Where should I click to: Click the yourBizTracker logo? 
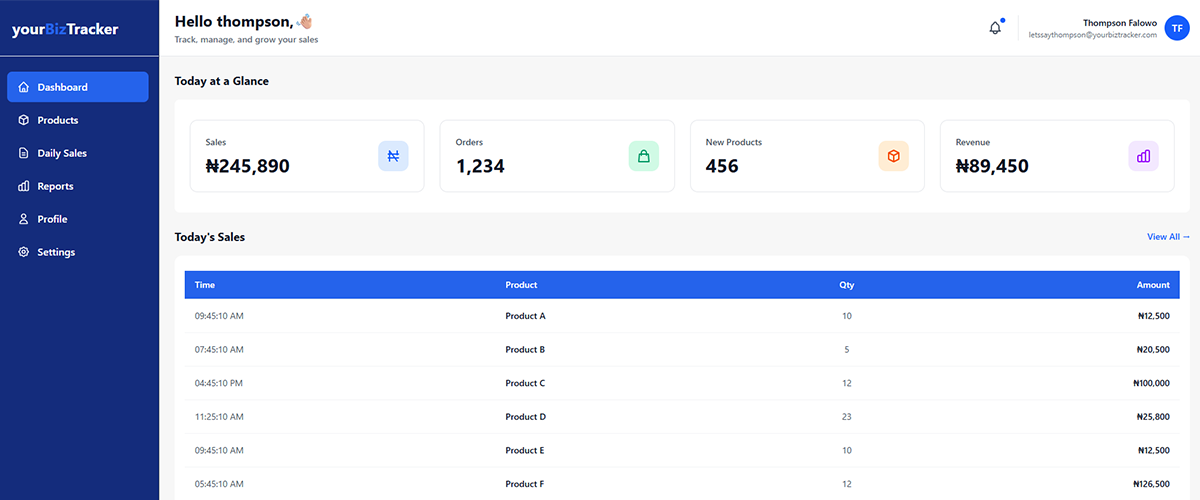(65, 29)
